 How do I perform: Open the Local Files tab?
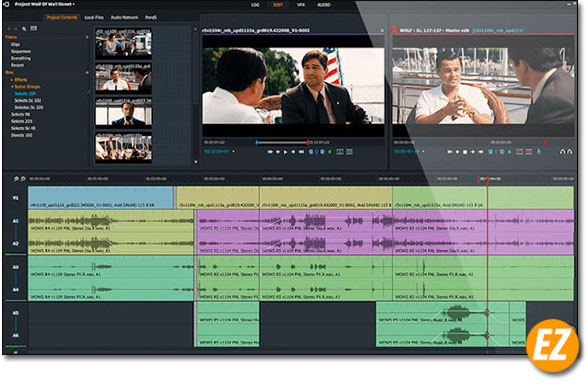[94, 18]
